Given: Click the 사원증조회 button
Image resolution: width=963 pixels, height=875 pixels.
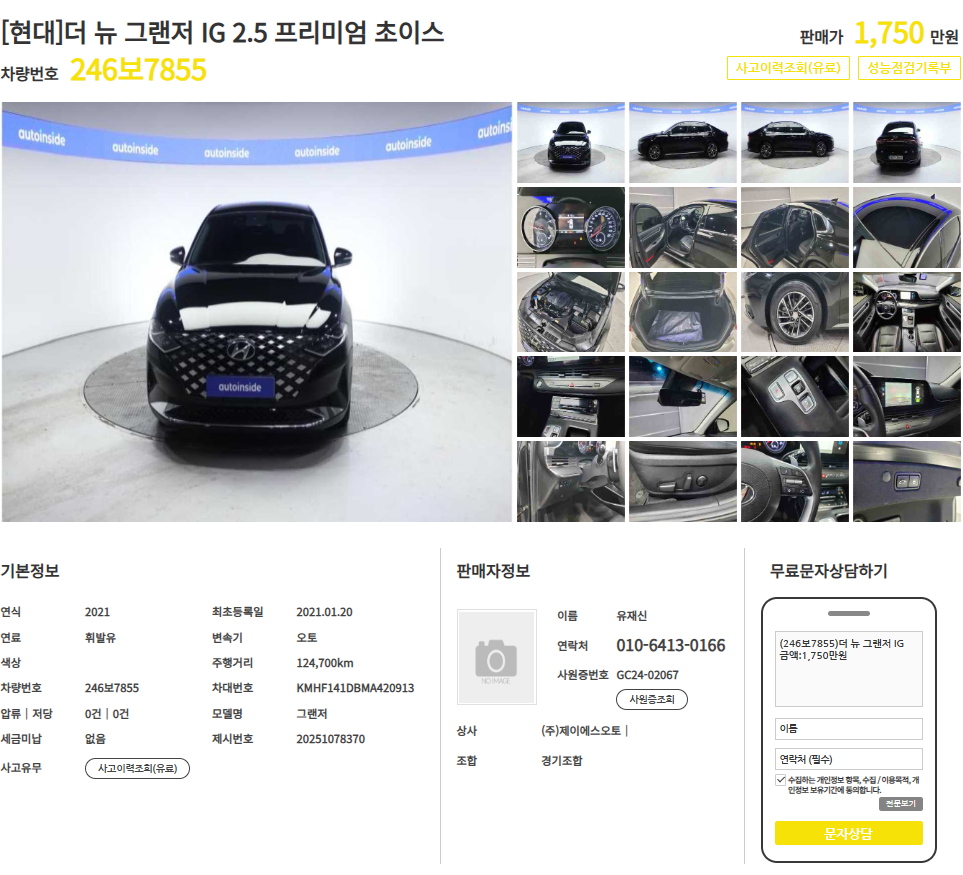Looking at the screenshot, I should click(x=652, y=699).
